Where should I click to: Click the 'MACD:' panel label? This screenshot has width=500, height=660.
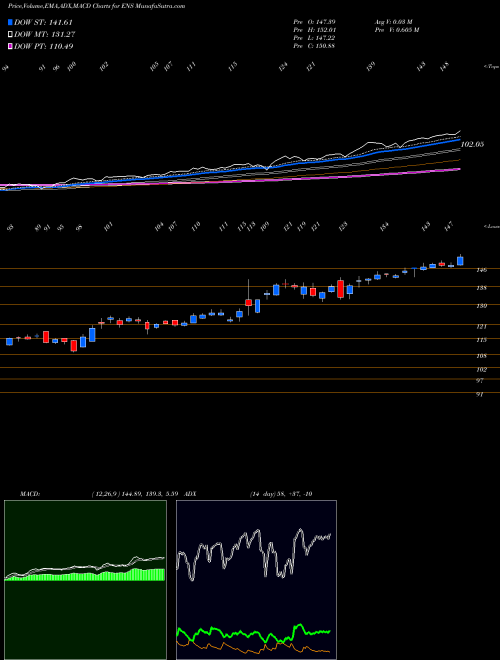(x=30, y=494)
